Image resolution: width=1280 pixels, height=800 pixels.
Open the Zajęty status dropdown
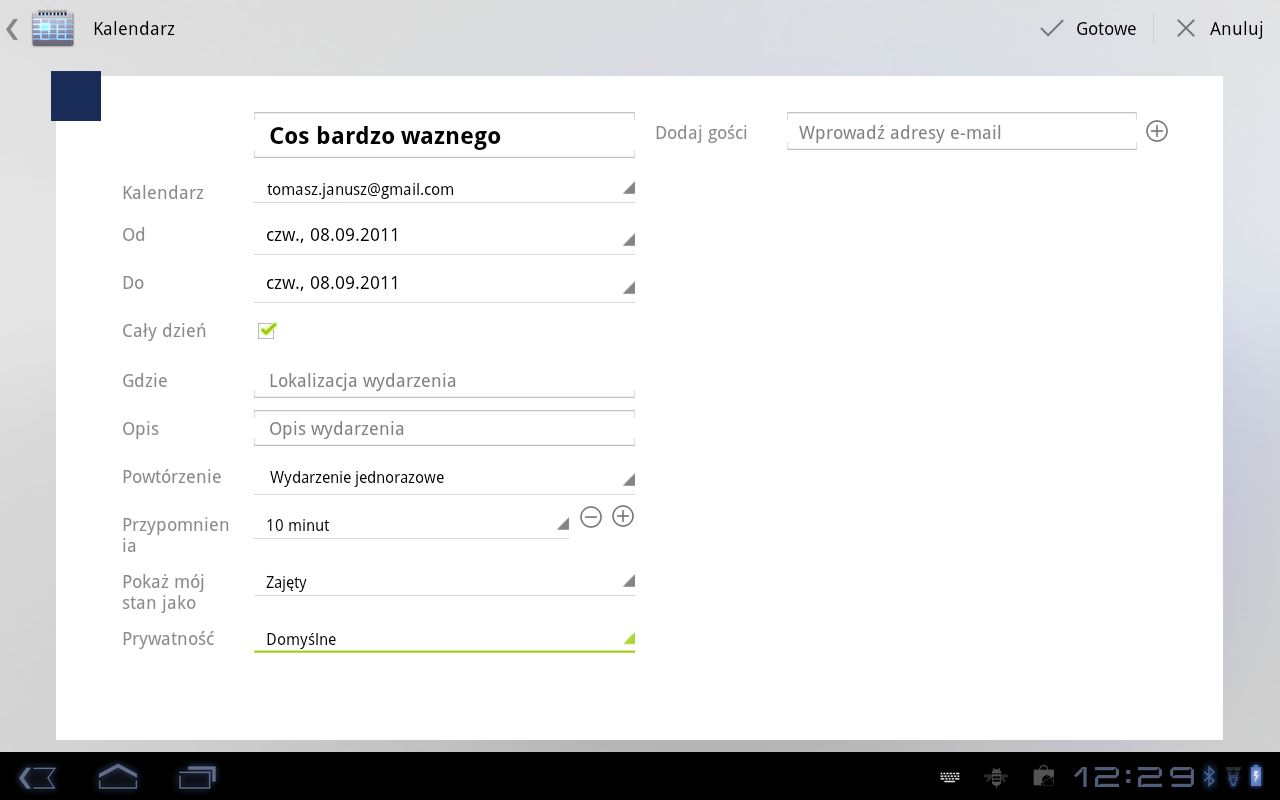tap(444, 582)
